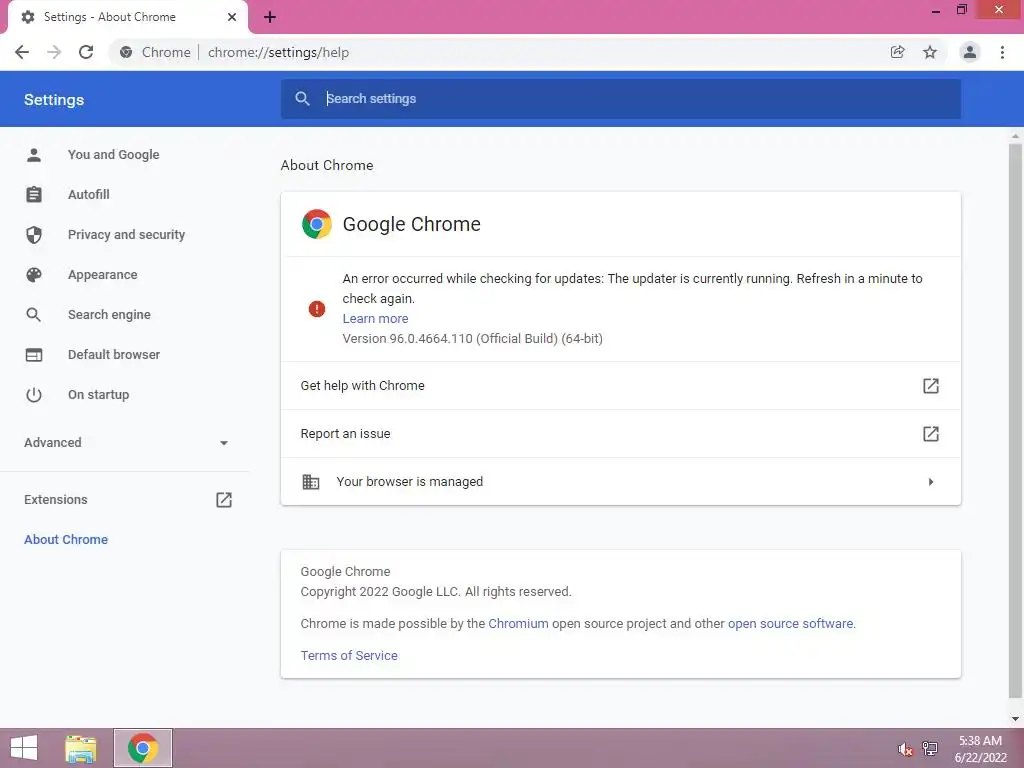Screen dimensions: 1024x768
Task: Click the Advanced label in sidebar
Action: coord(53,443)
